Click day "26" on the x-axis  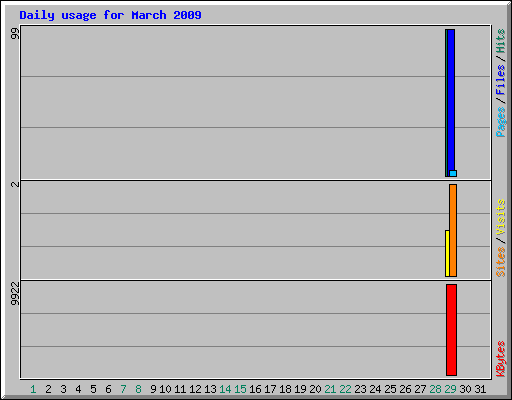tap(405, 389)
